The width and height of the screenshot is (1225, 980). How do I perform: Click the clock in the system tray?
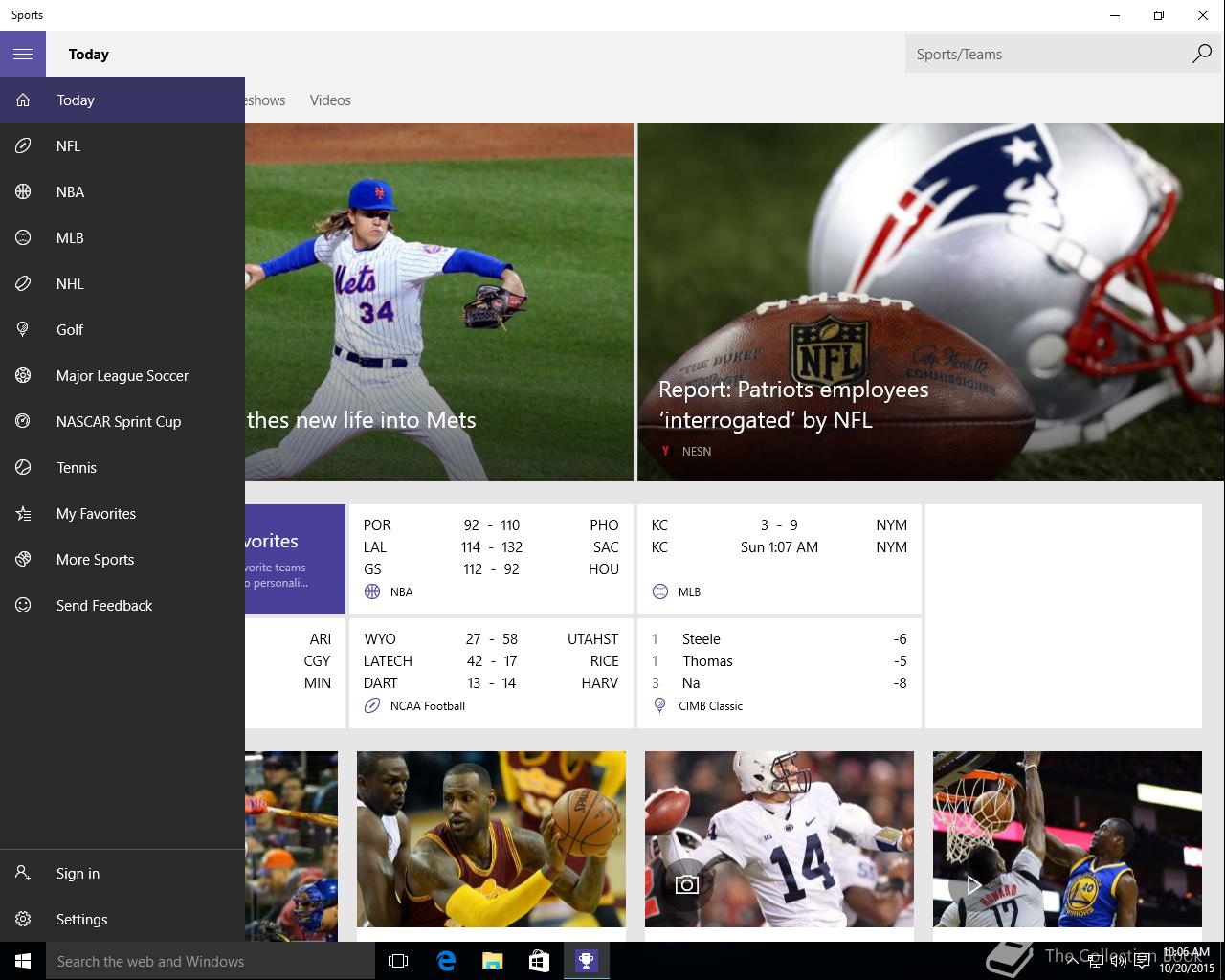click(x=1186, y=961)
